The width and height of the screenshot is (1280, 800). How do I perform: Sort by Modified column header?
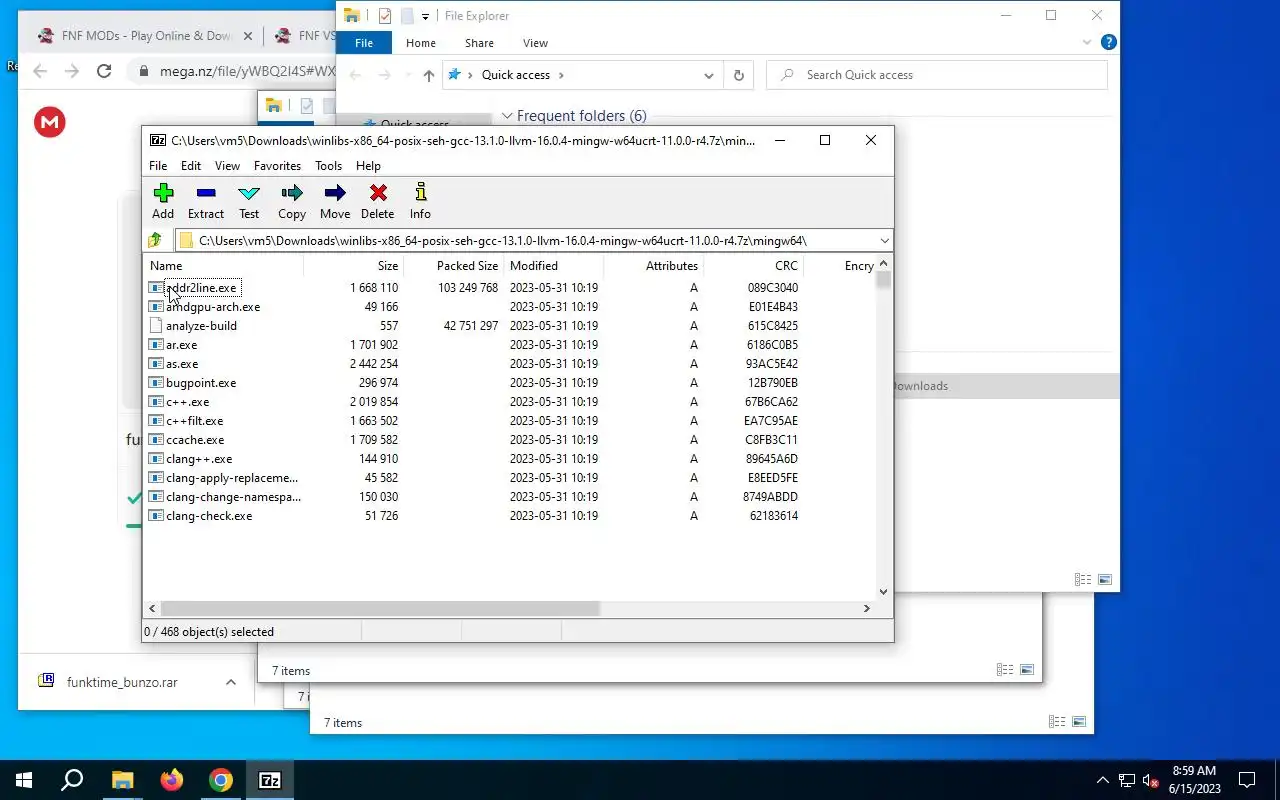pos(553,266)
